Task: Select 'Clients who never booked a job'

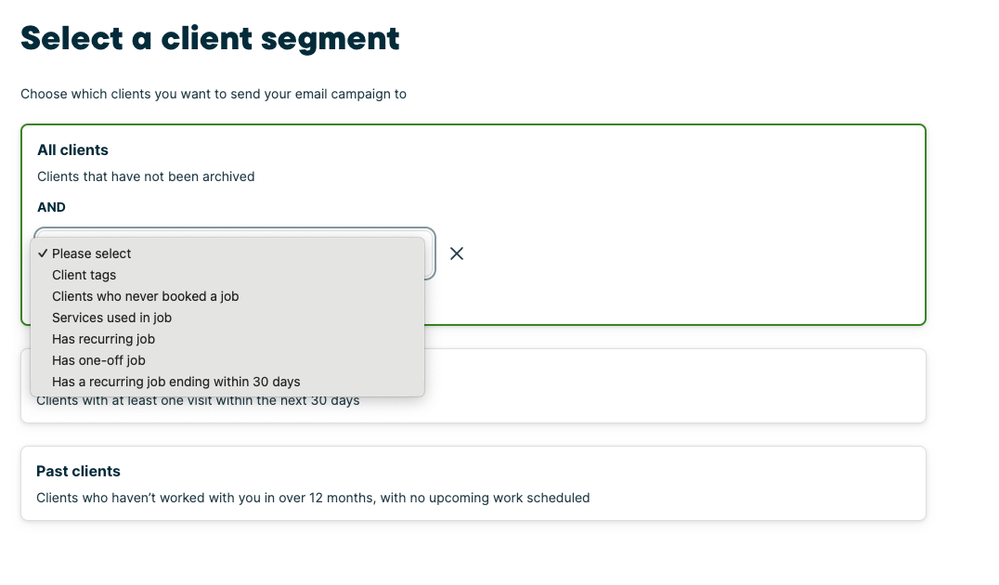Action: click(145, 296)
